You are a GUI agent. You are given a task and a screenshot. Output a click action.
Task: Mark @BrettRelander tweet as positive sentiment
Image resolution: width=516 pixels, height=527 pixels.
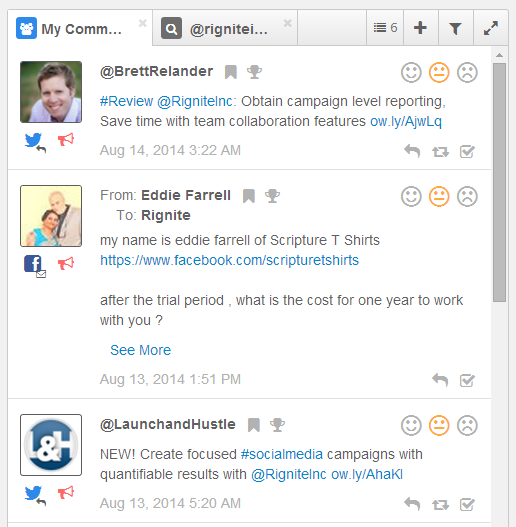(x=411, y=72)
